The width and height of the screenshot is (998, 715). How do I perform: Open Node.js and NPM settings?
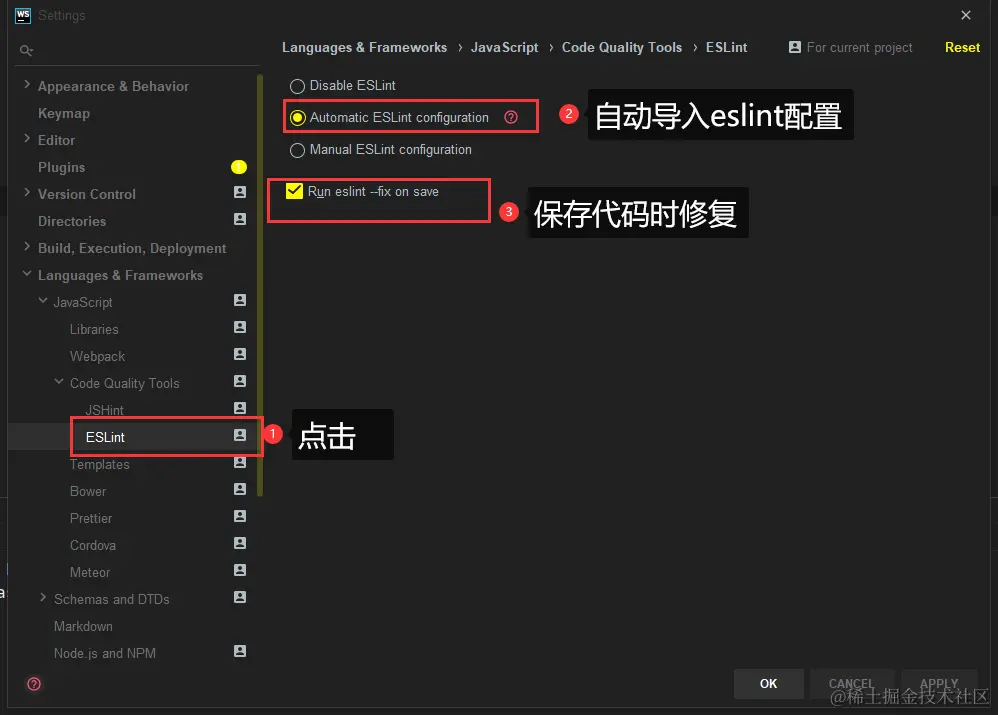pos(105,653)
